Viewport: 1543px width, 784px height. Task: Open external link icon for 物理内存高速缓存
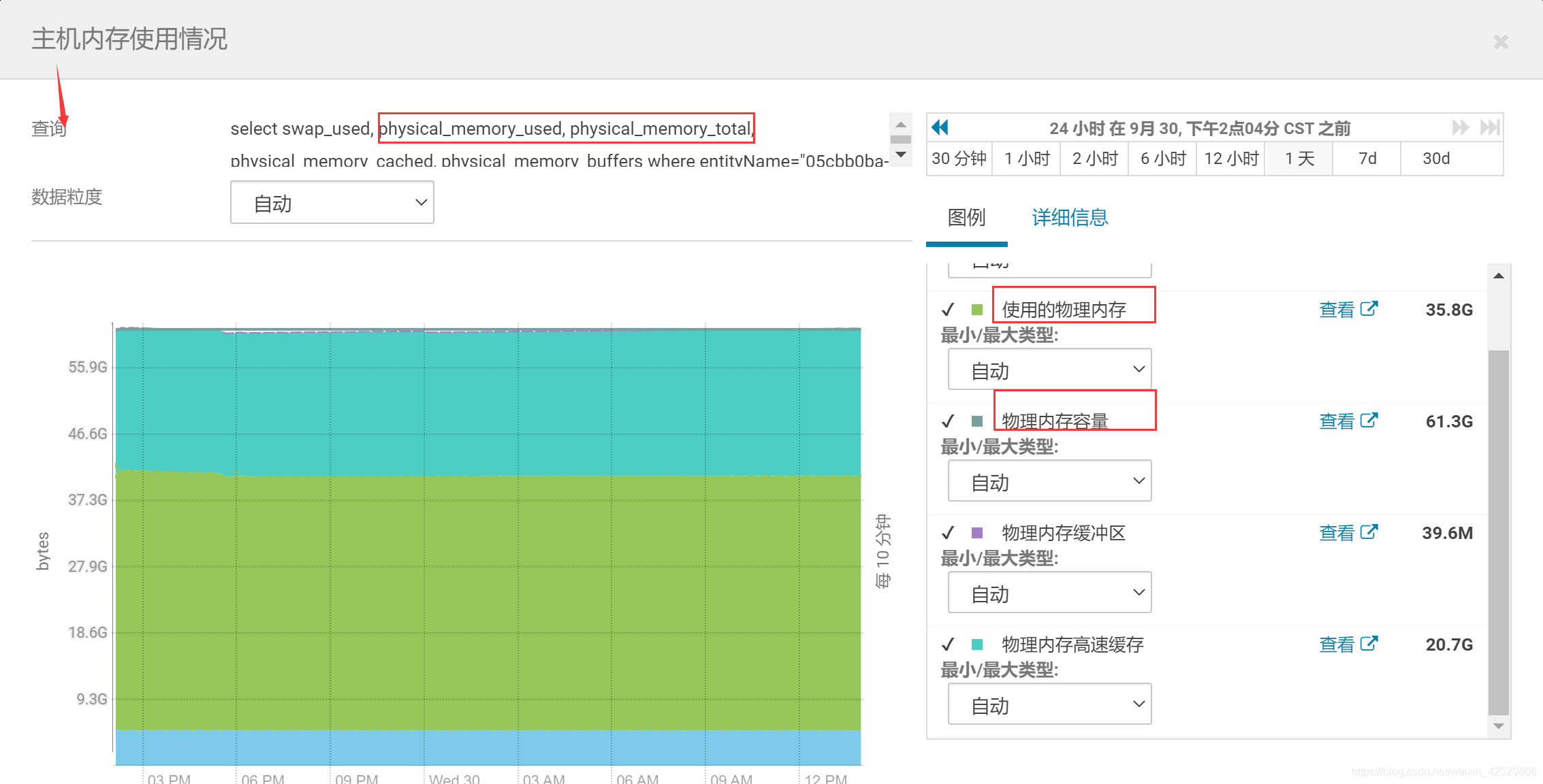[1369, 644]
